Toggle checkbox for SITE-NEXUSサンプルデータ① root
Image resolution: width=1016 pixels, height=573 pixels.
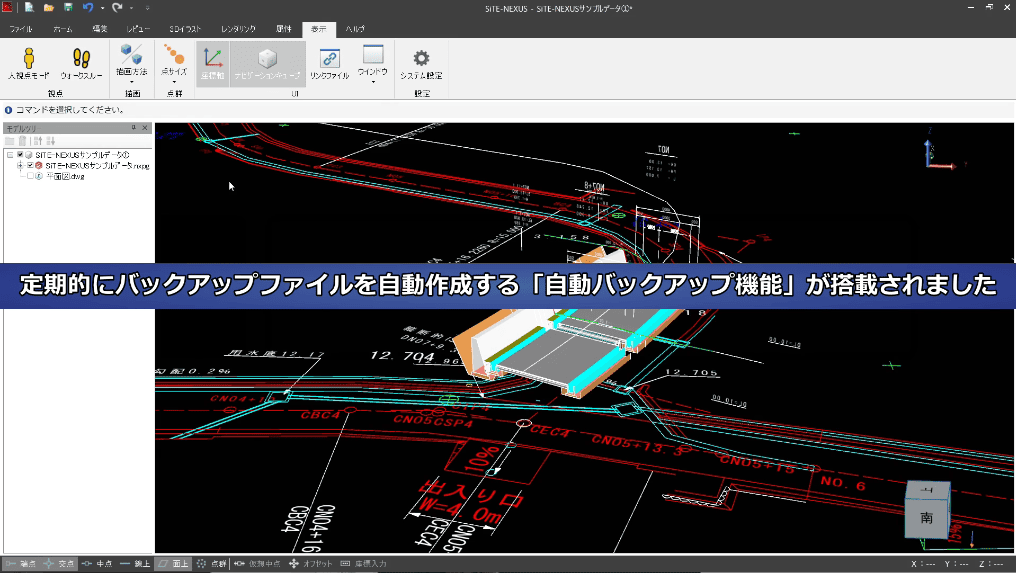point(20,155)
